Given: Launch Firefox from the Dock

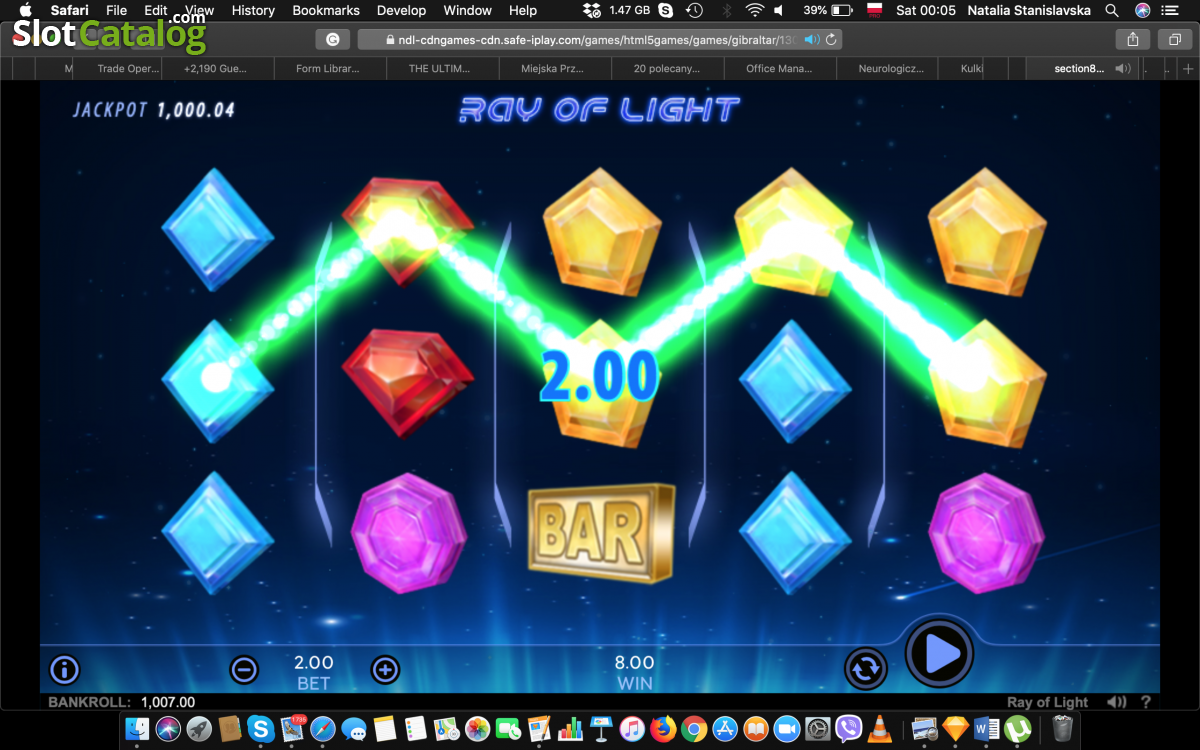Looking at the screenshot, I should [x=663, y=729].
